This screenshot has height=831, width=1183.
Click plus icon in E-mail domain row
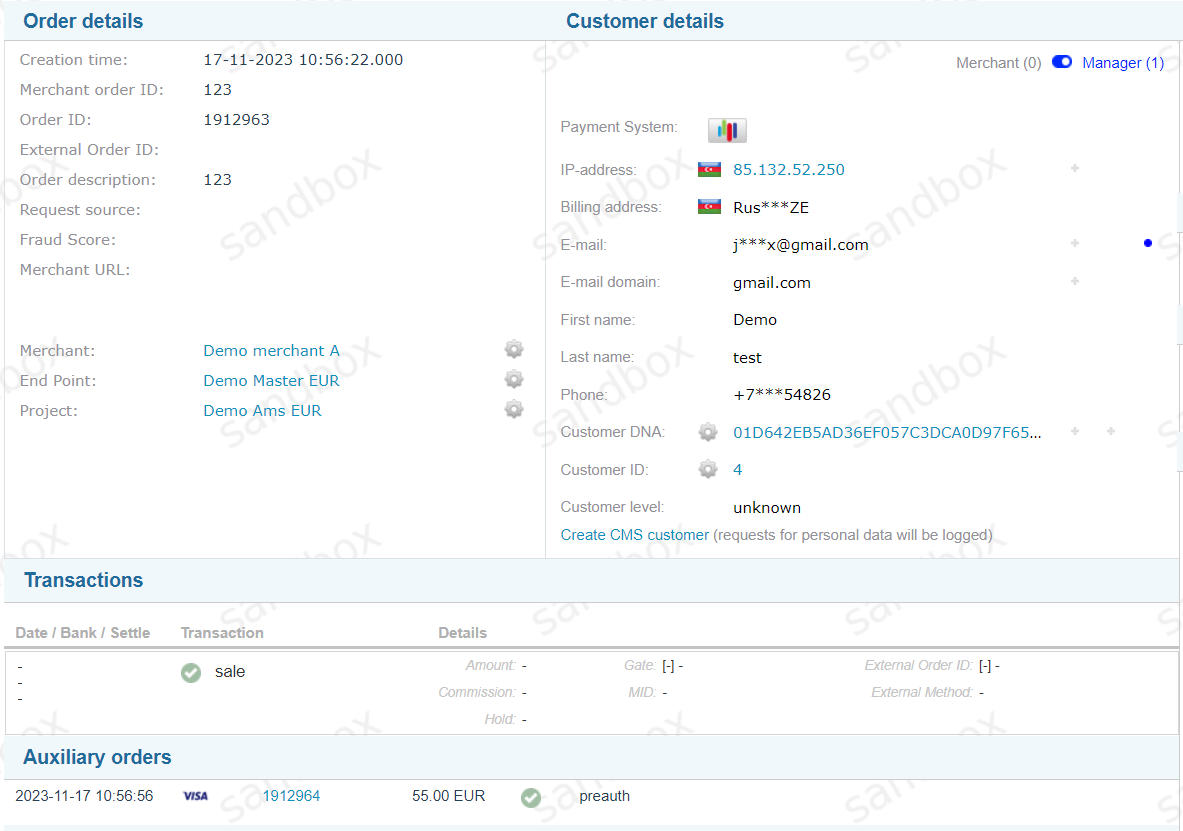(1075, 282)
